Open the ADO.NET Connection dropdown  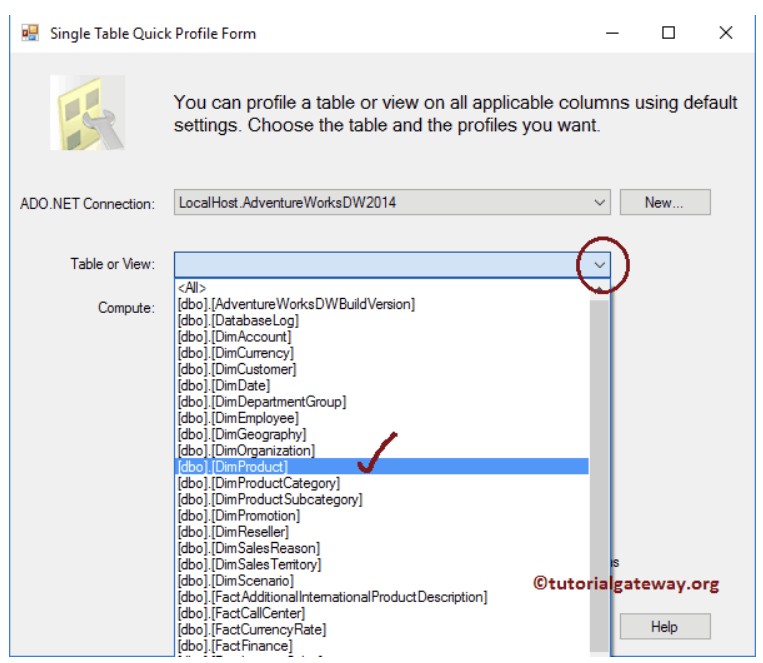tap(392, 202)
